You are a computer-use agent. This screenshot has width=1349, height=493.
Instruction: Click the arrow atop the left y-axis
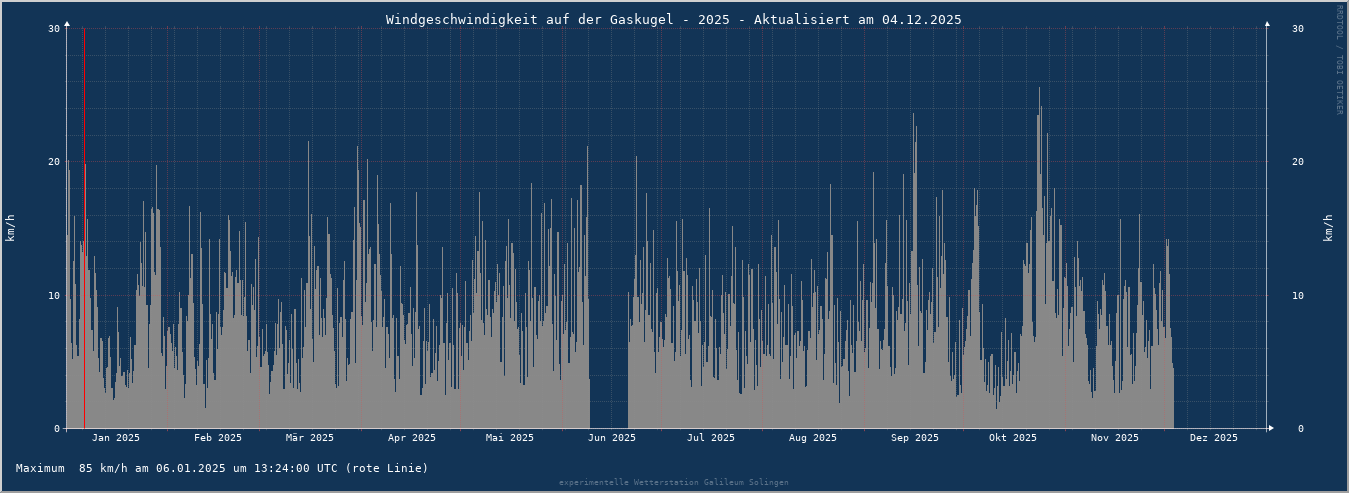(x=67, y=23)
